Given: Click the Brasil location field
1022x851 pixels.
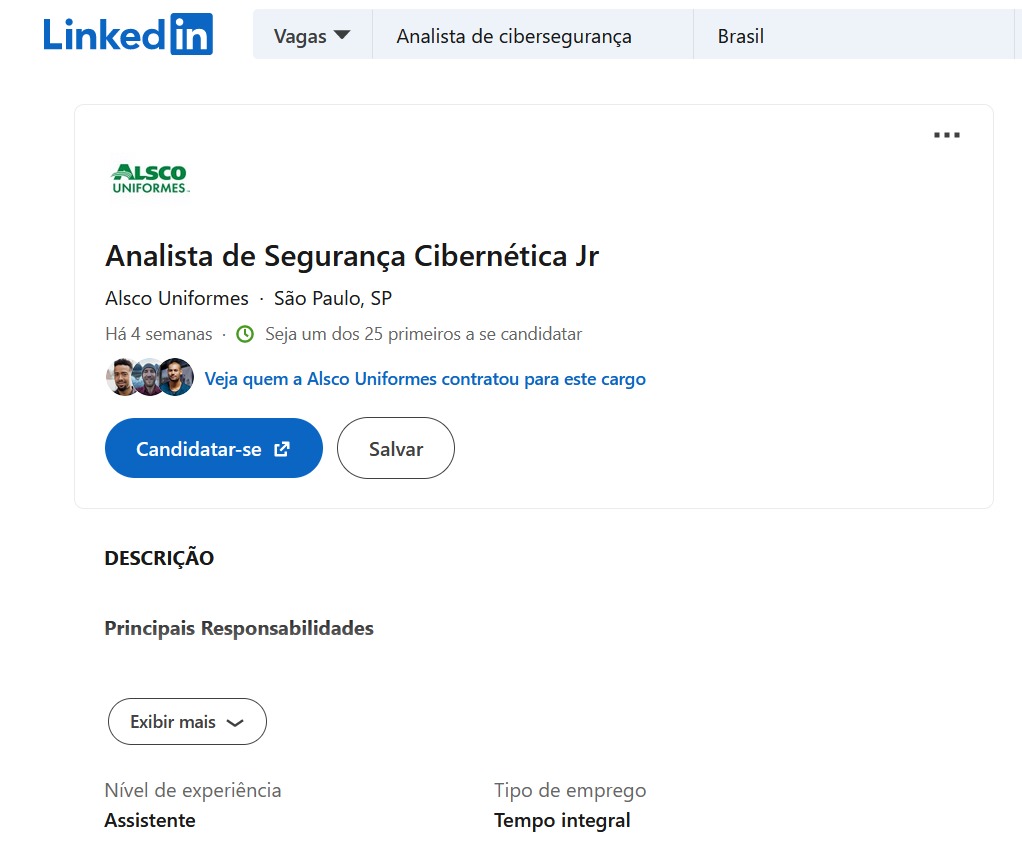Looking at the screenshot, I should click(854, 36).
